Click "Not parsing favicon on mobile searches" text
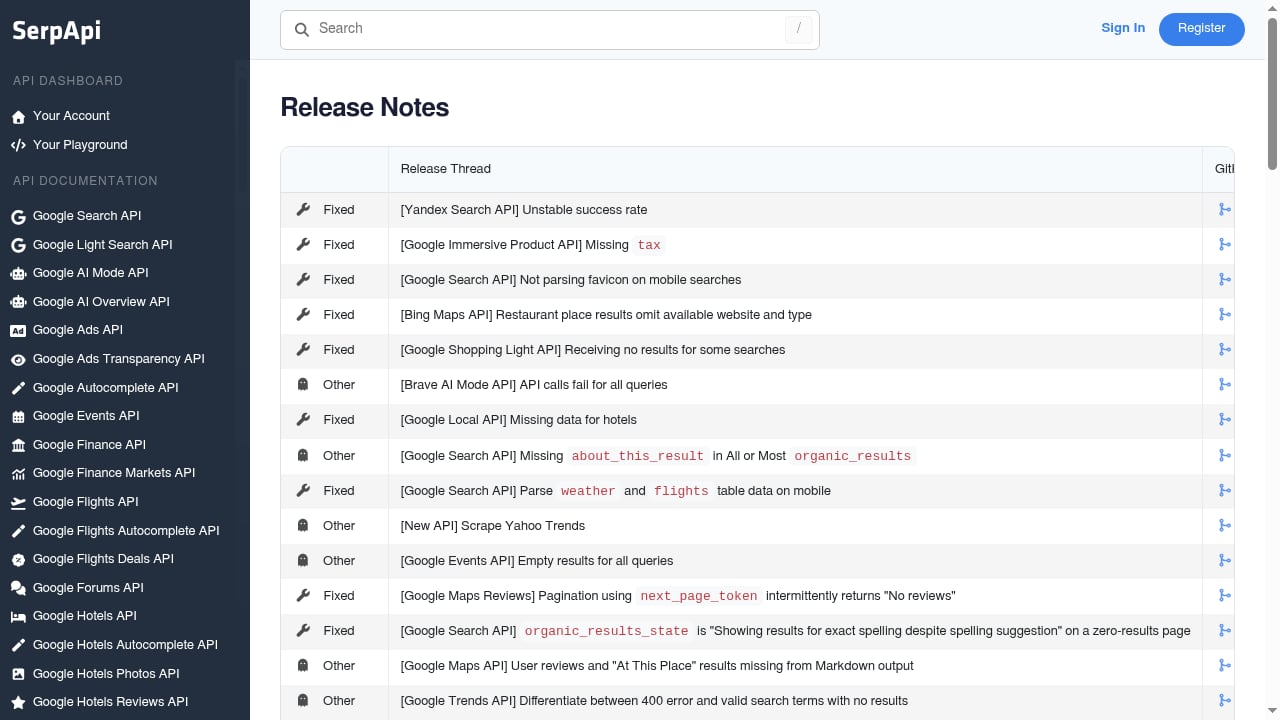This screenshot has height=720, width=1280. click(632, 280)
